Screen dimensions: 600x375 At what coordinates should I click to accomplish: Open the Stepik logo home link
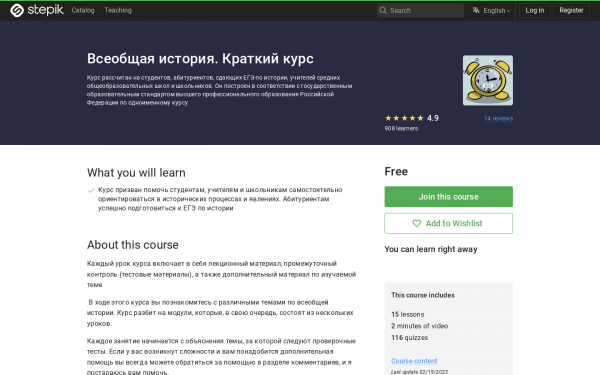tap(37, 10)
